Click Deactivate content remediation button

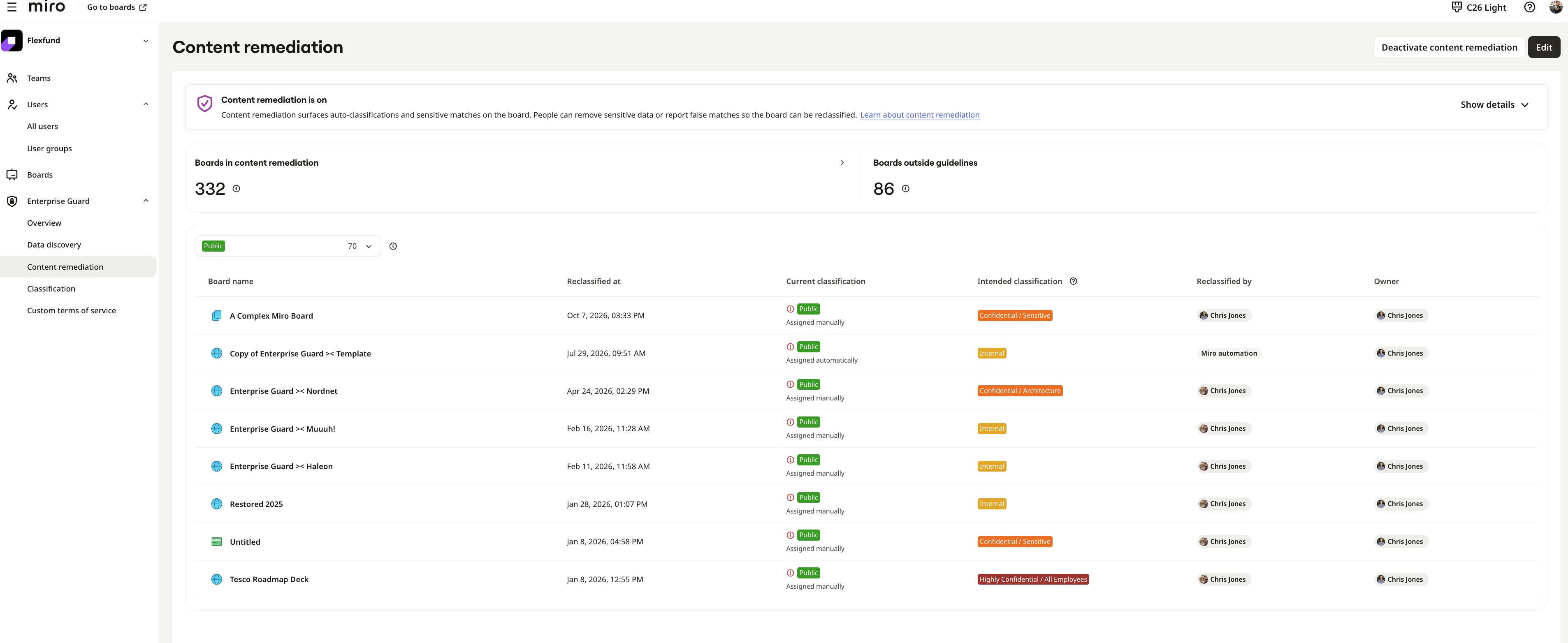[x=1449, y=47]
